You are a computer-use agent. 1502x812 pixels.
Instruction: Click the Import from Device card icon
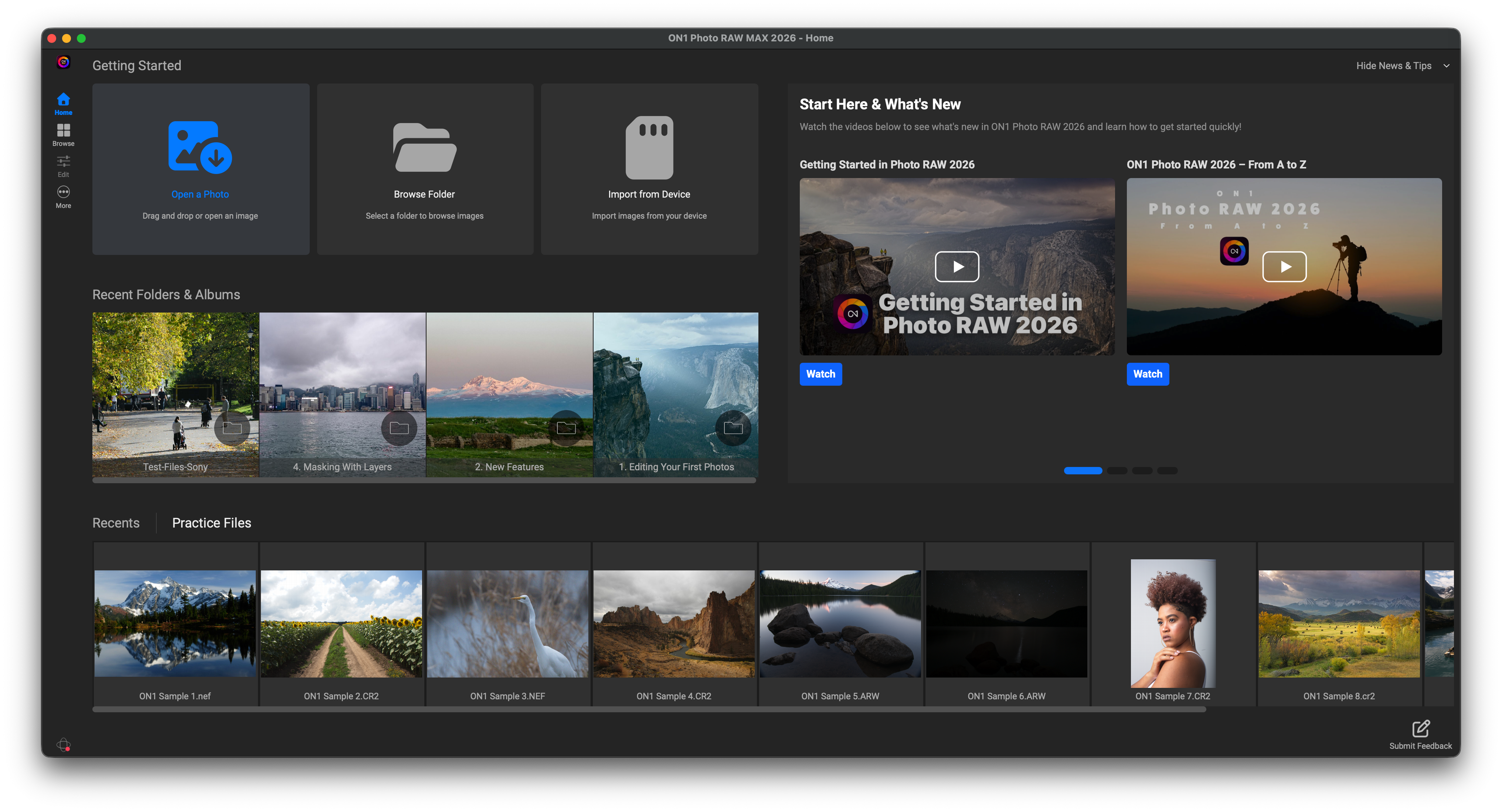pos(649,147)
